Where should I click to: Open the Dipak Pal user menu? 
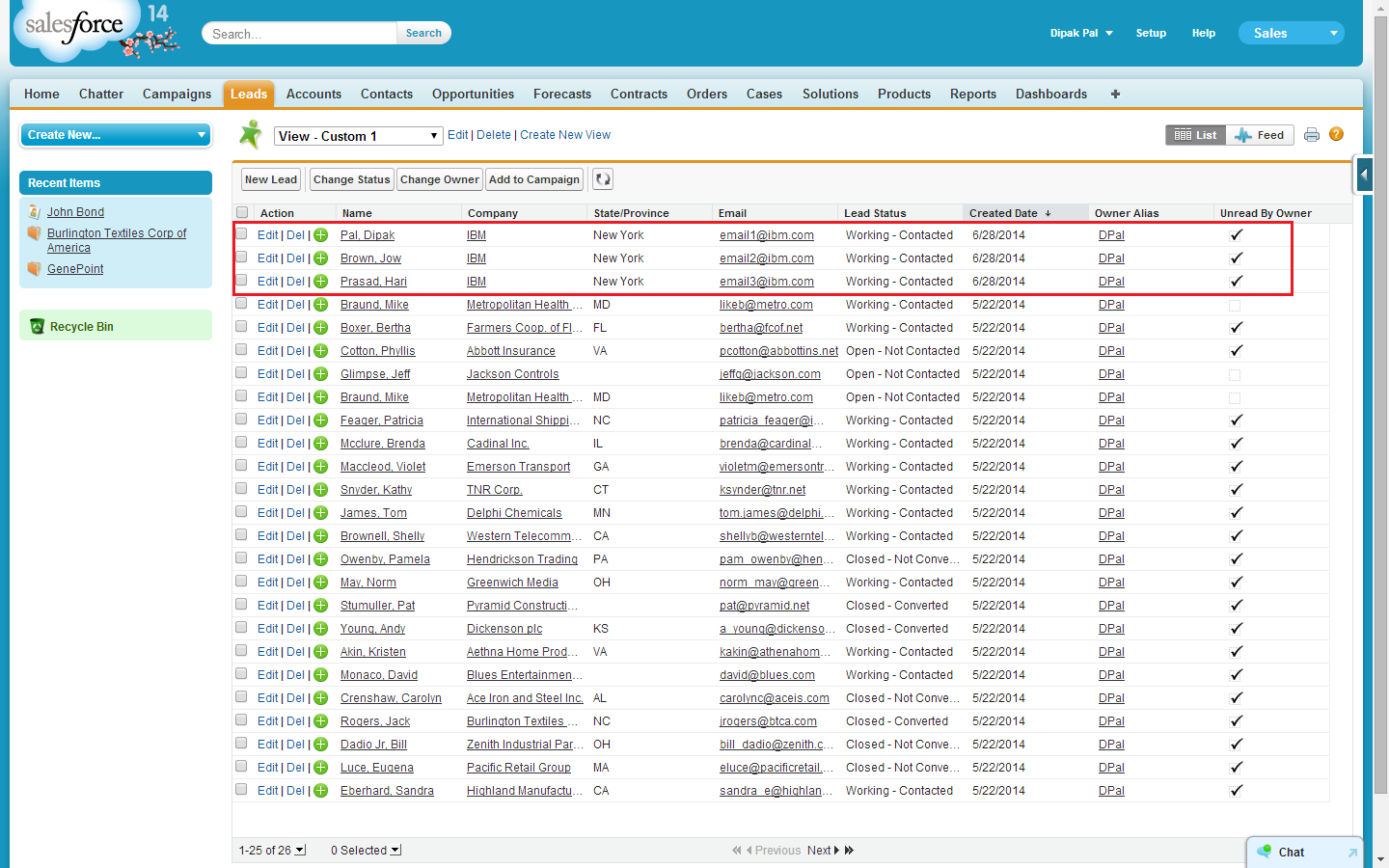pos(1081,33)
